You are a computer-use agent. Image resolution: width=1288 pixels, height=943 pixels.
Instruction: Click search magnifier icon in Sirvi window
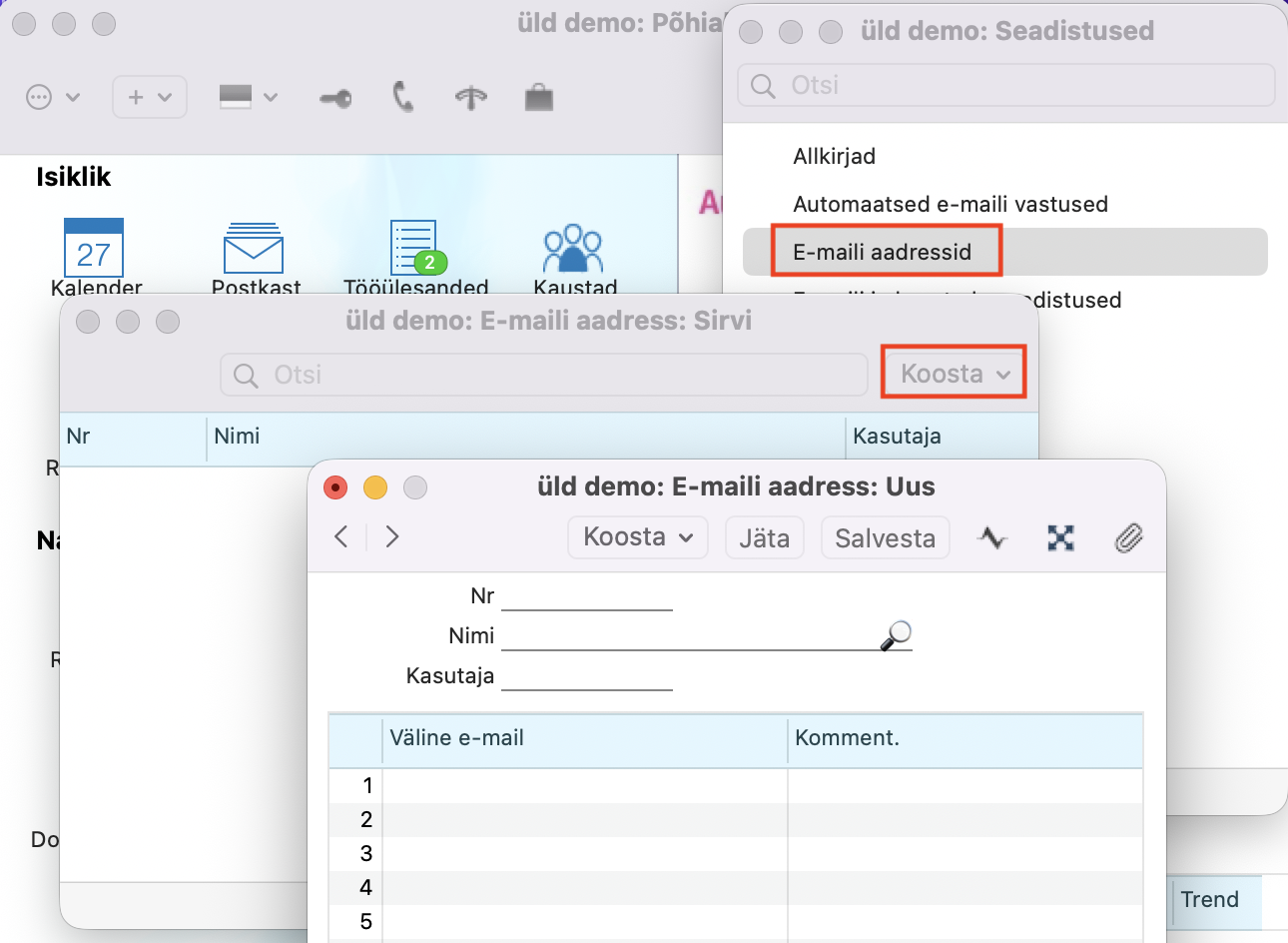pyautogui.click(x=246, y=376)
